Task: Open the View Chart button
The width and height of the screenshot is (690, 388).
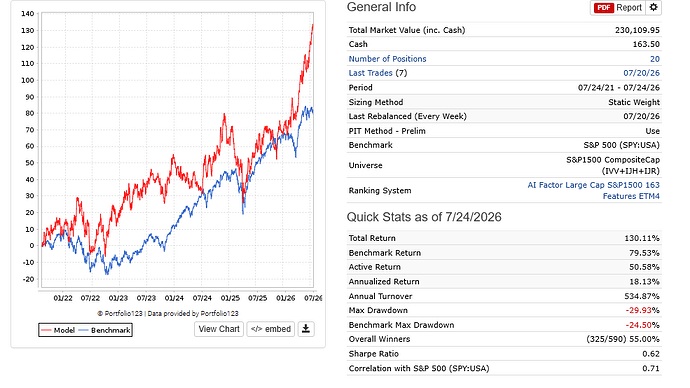Action: click(219, 329)
